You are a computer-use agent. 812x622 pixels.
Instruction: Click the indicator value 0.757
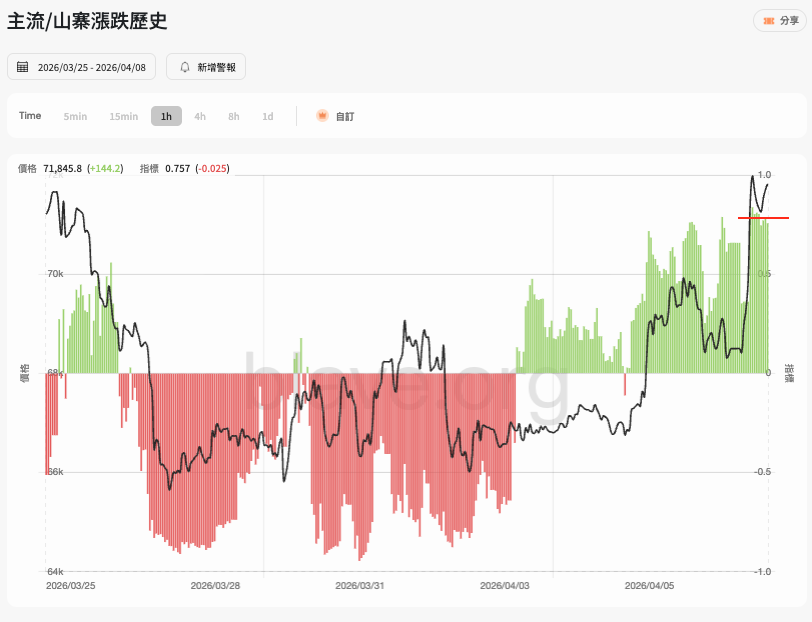pos(178,168)
